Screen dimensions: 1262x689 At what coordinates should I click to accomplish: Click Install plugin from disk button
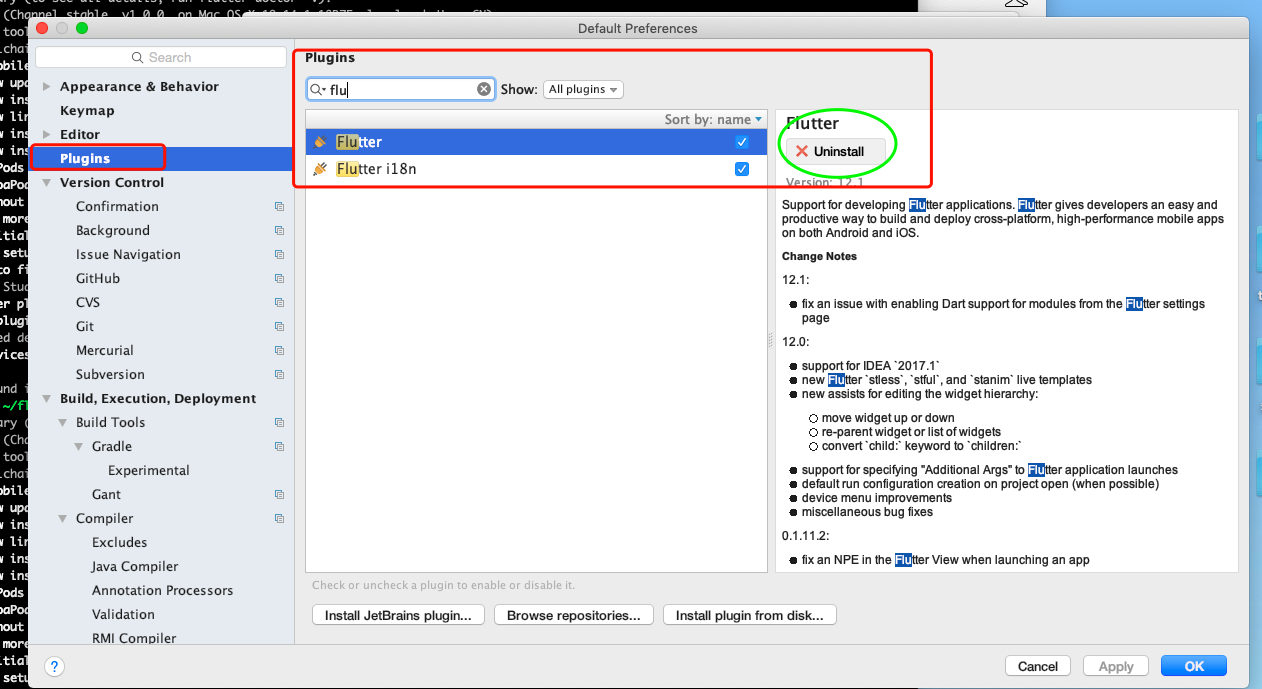tap(749, 615)
